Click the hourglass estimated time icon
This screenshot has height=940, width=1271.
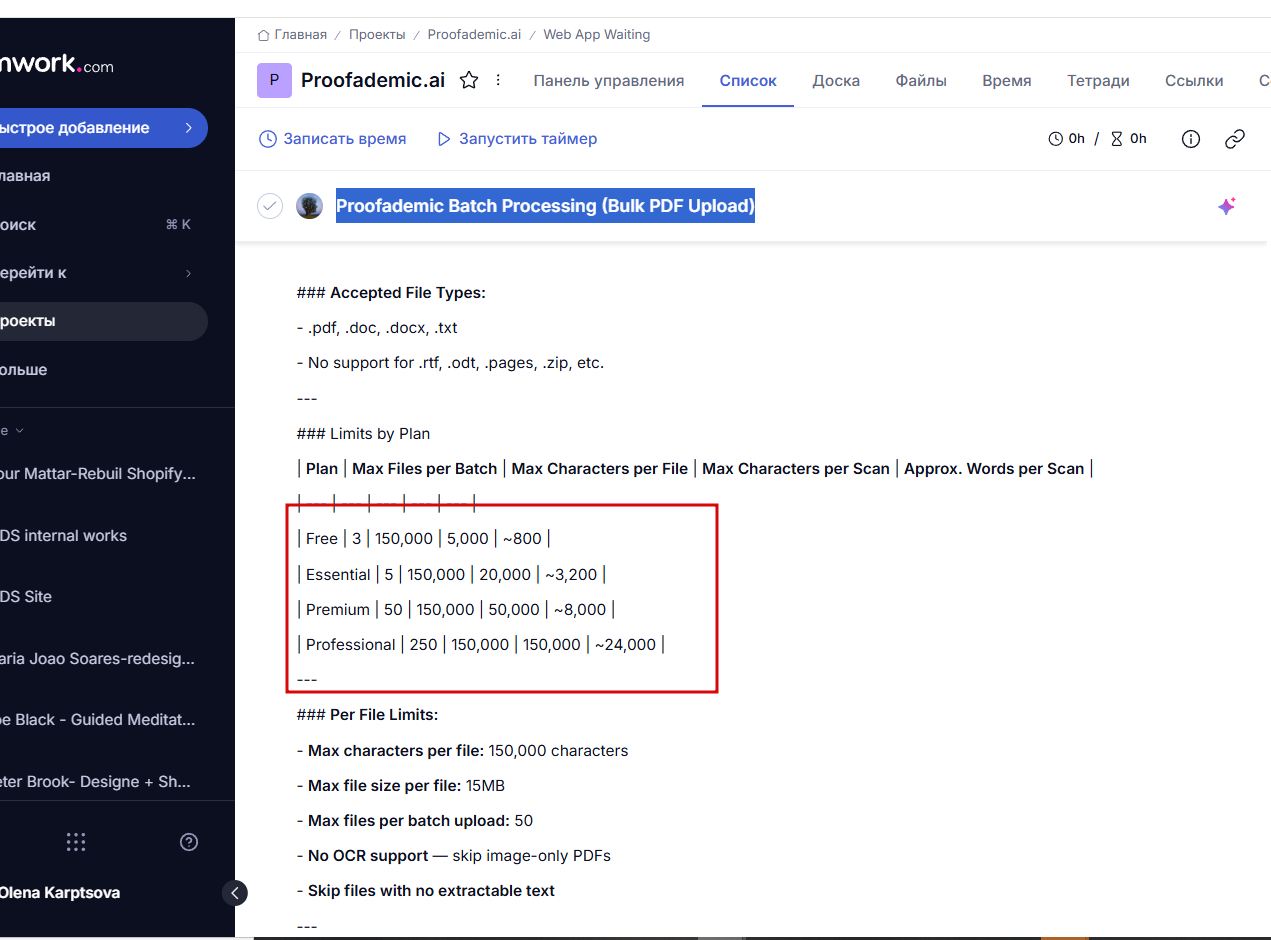click(x=1117, y=139)
